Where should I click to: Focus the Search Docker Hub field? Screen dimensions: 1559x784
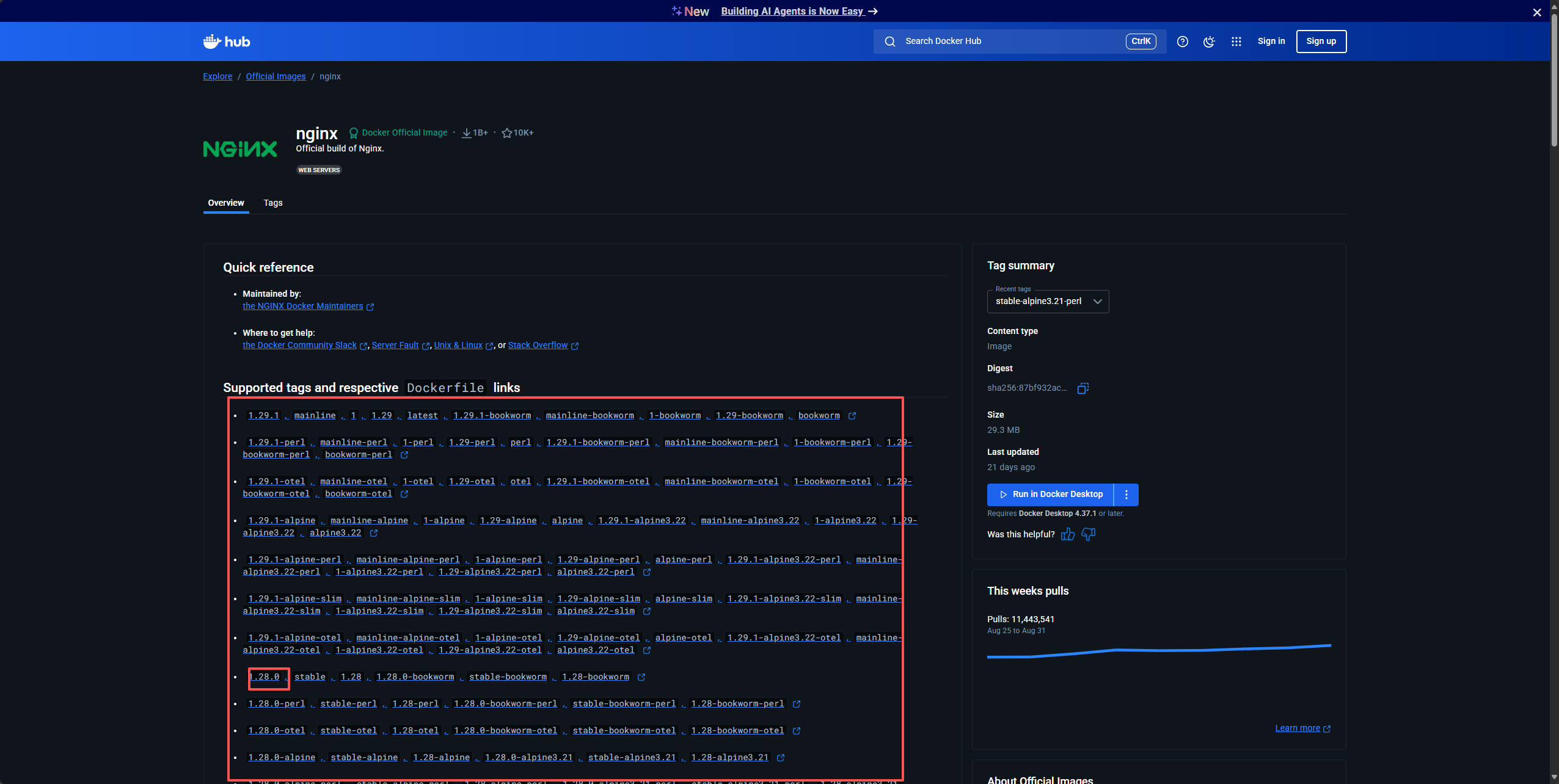click(1020, 42)
